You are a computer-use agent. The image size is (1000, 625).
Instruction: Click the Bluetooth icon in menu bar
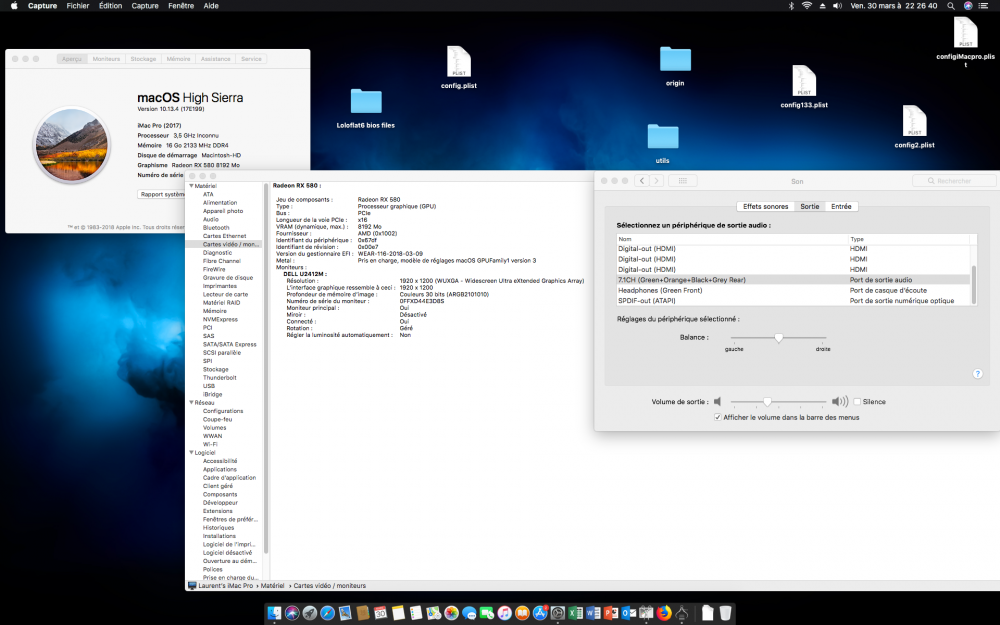(x=791, y=6)
